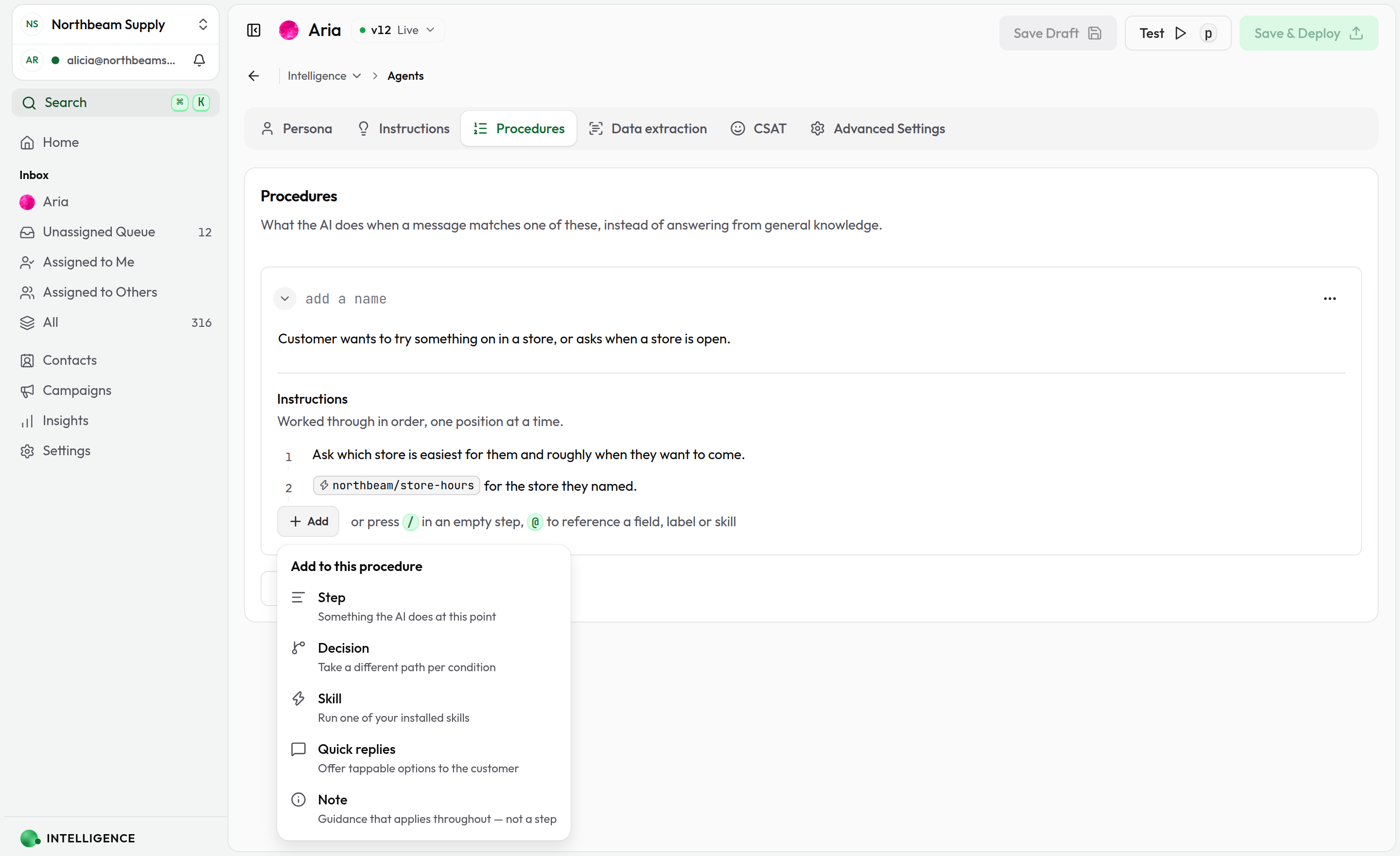Open Insights page
Screen dimensions: 1400x856
coord(115,421)
